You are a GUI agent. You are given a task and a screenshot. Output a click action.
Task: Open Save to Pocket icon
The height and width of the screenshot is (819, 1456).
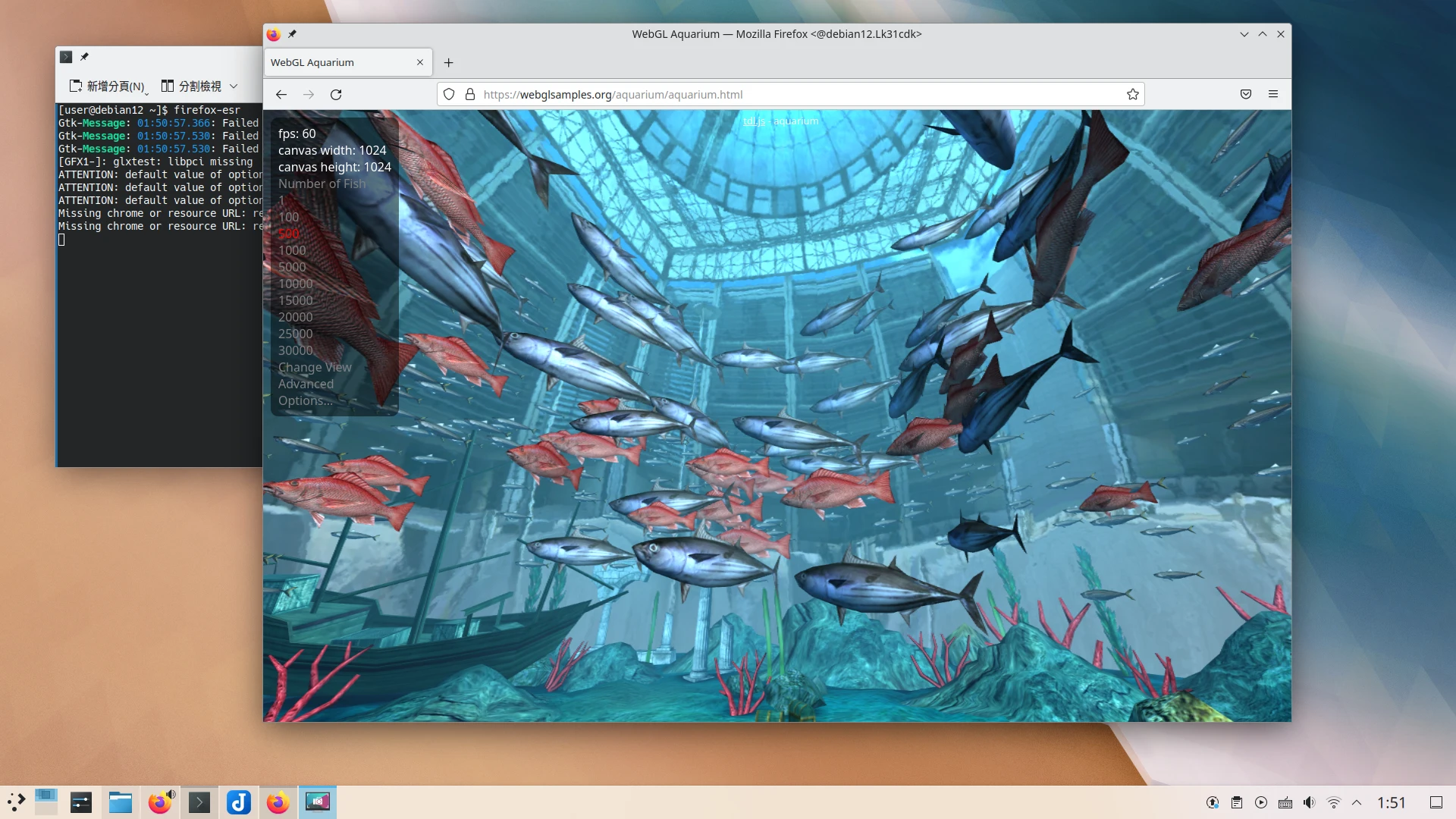pyautogui.click(x=1245, y=95)
